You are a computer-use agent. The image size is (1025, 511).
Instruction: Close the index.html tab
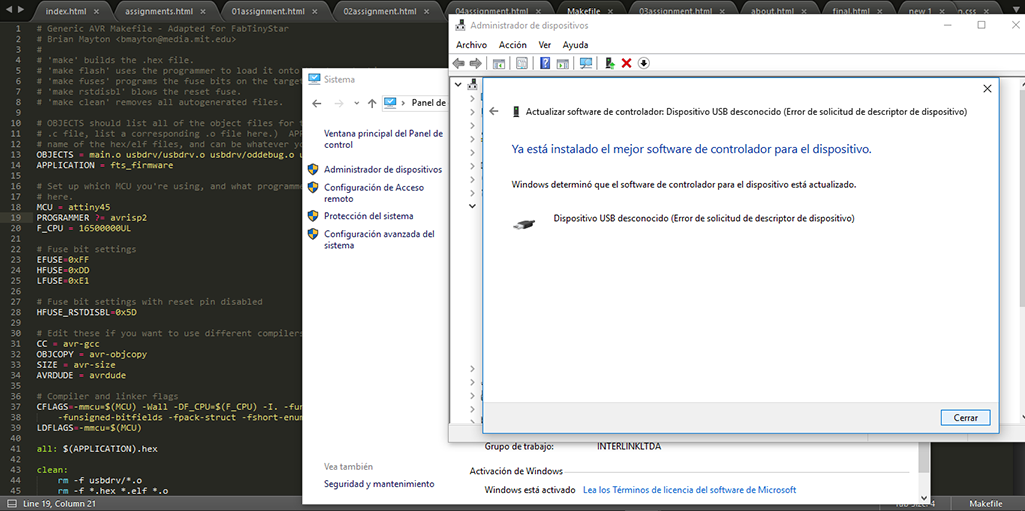[97, 12]
